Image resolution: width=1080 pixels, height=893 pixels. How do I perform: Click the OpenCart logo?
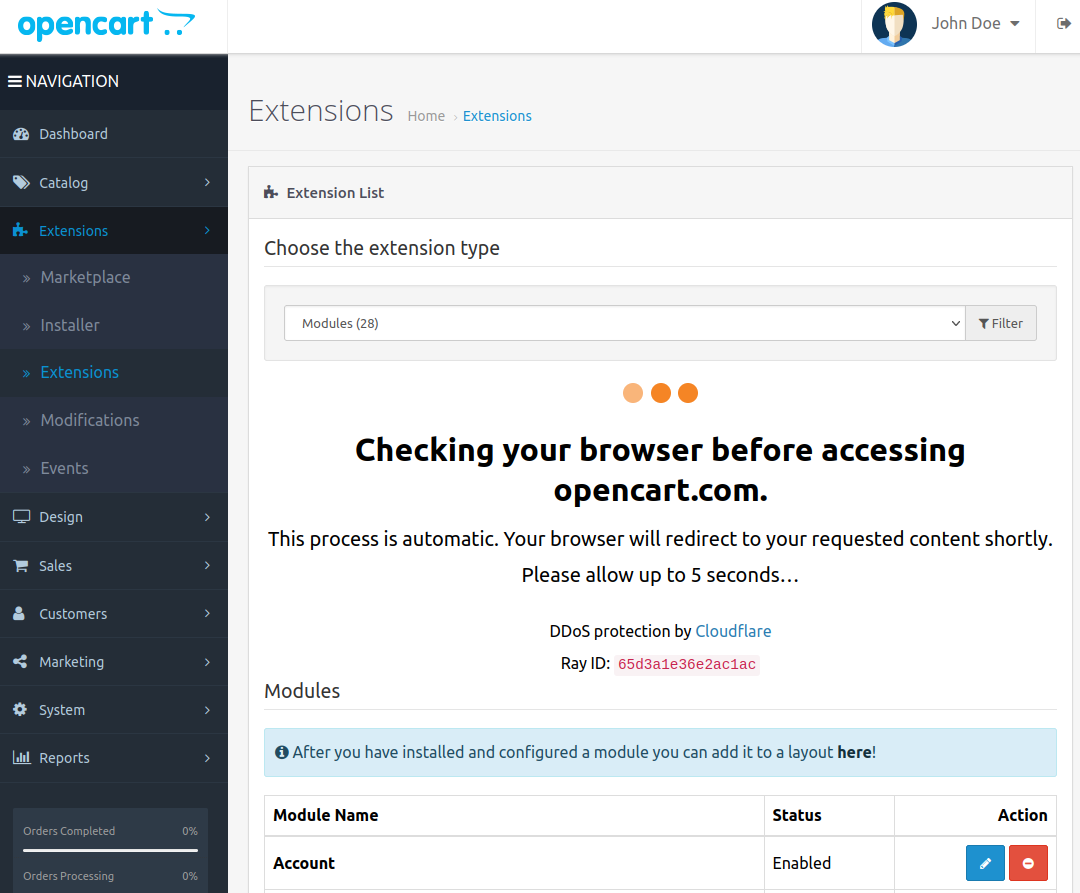coord(106,25)
